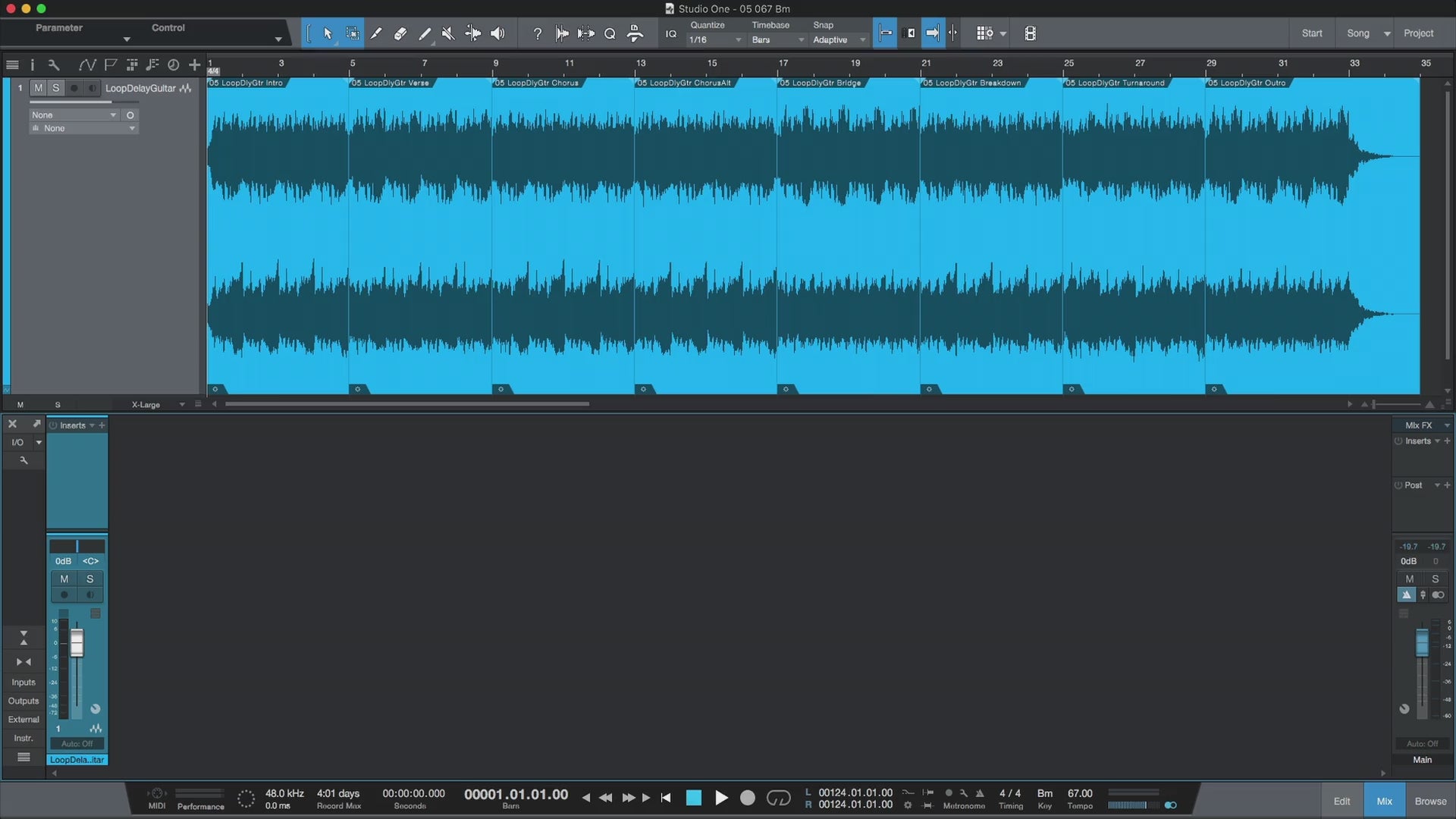Open the Quantize 1/16 dropdown
1456x819 pixels.
click(715, 40)
